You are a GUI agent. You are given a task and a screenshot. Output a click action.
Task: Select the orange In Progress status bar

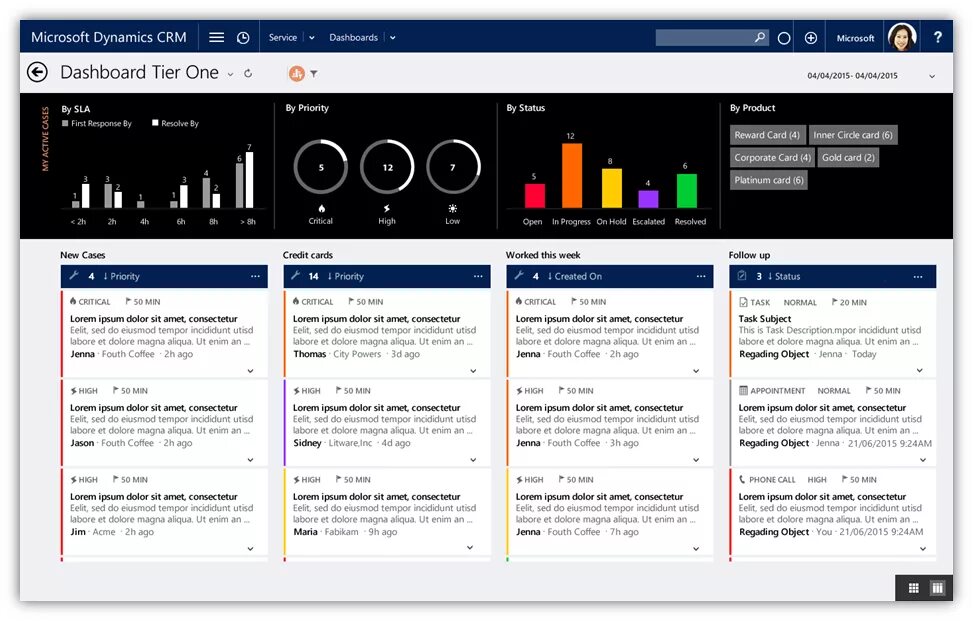point(572,176)
